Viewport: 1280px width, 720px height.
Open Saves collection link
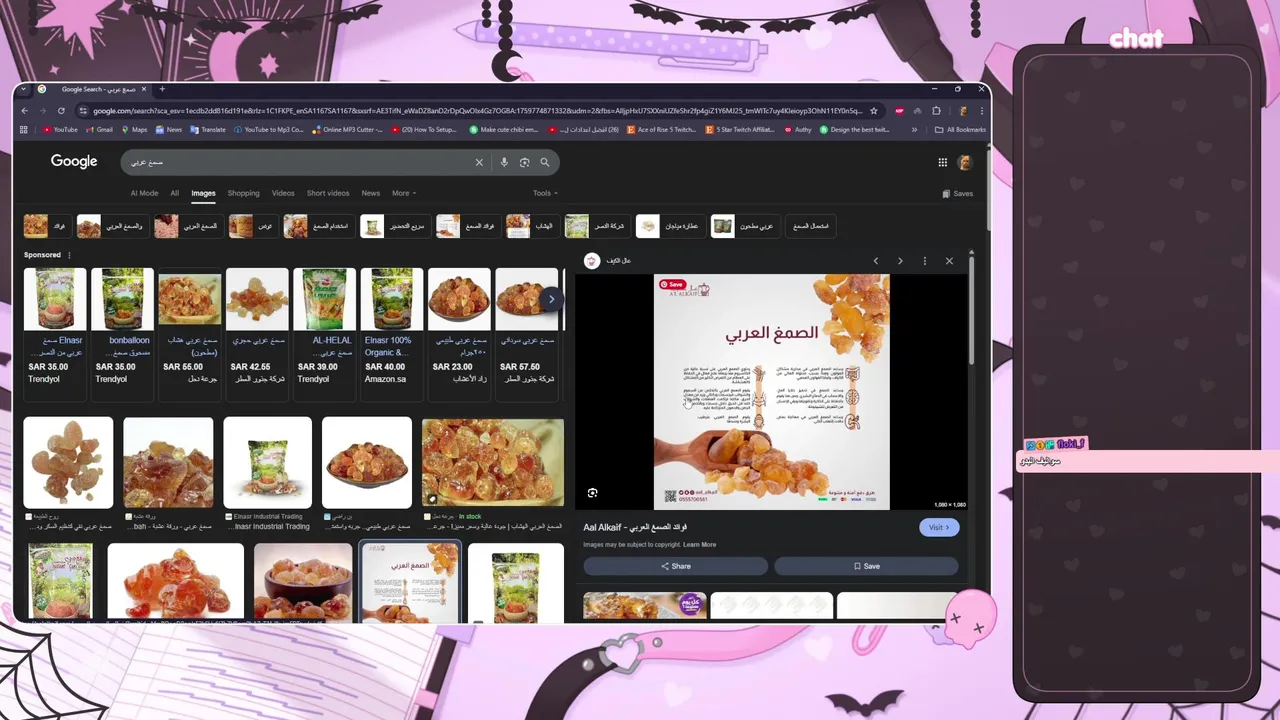(958, 194)
